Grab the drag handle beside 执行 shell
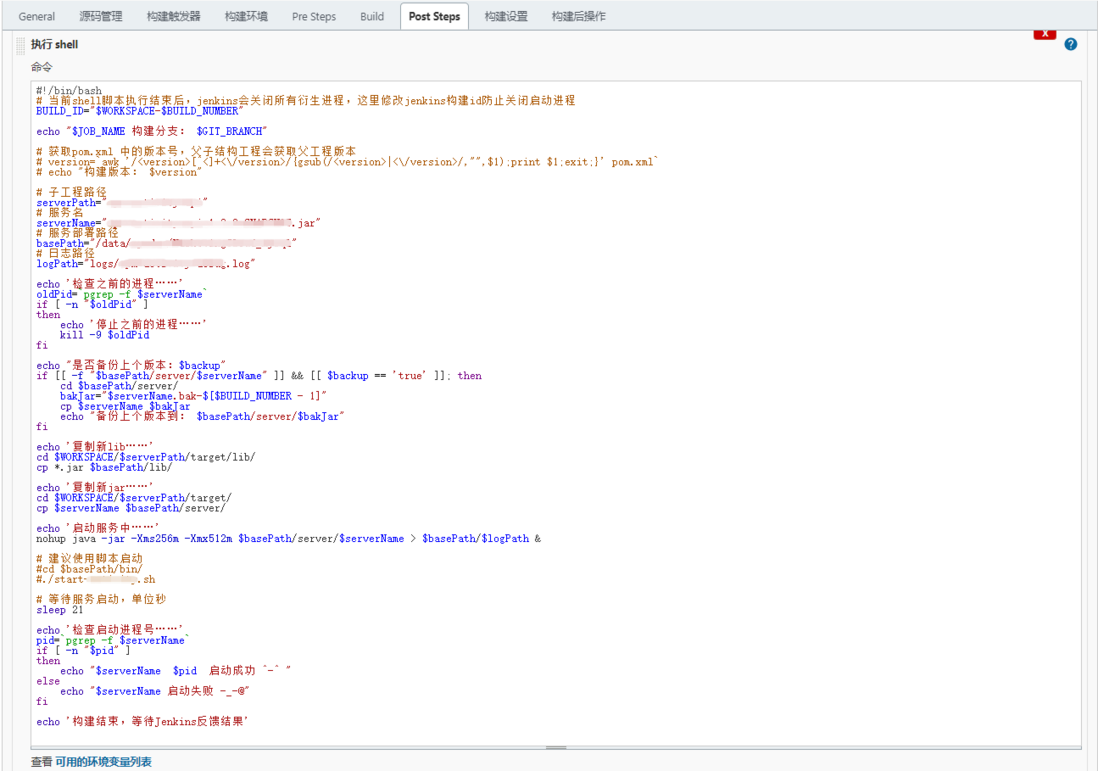This screenshot has width=1098, height=771. tap(20, 45)
